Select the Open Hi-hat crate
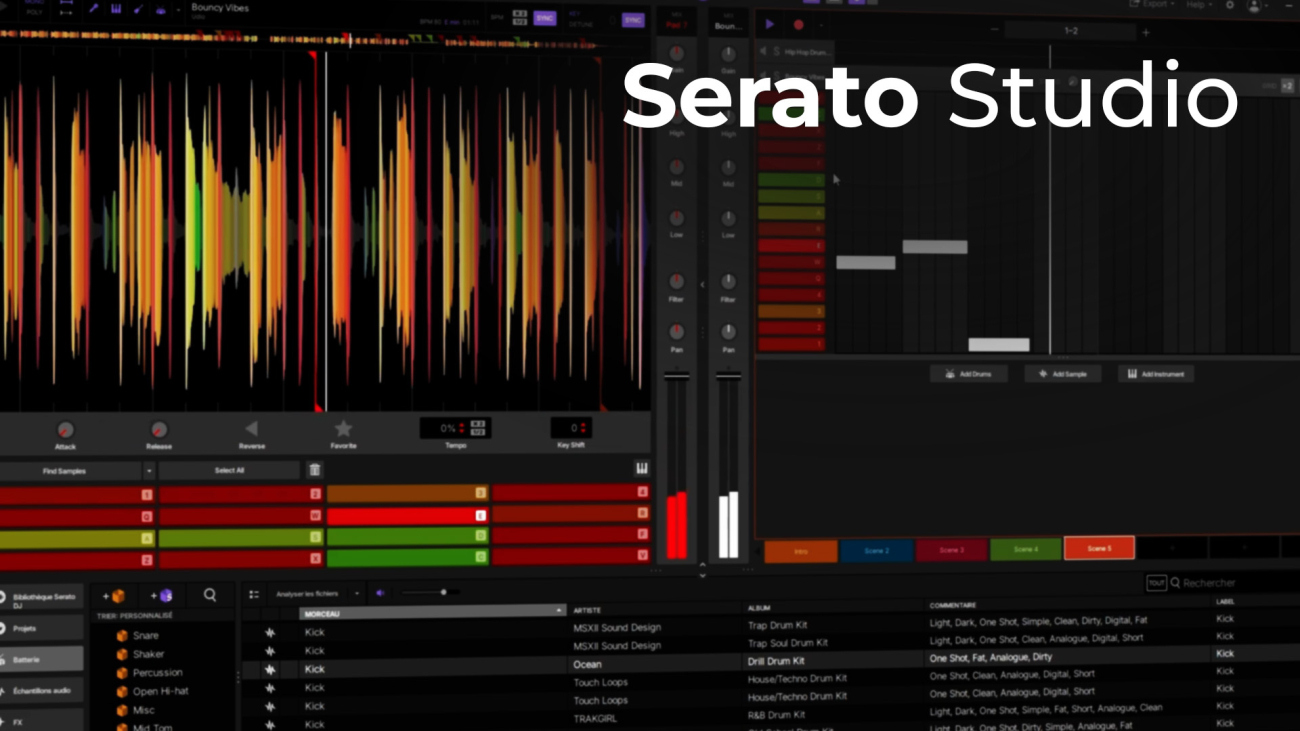 pos(160,691)
